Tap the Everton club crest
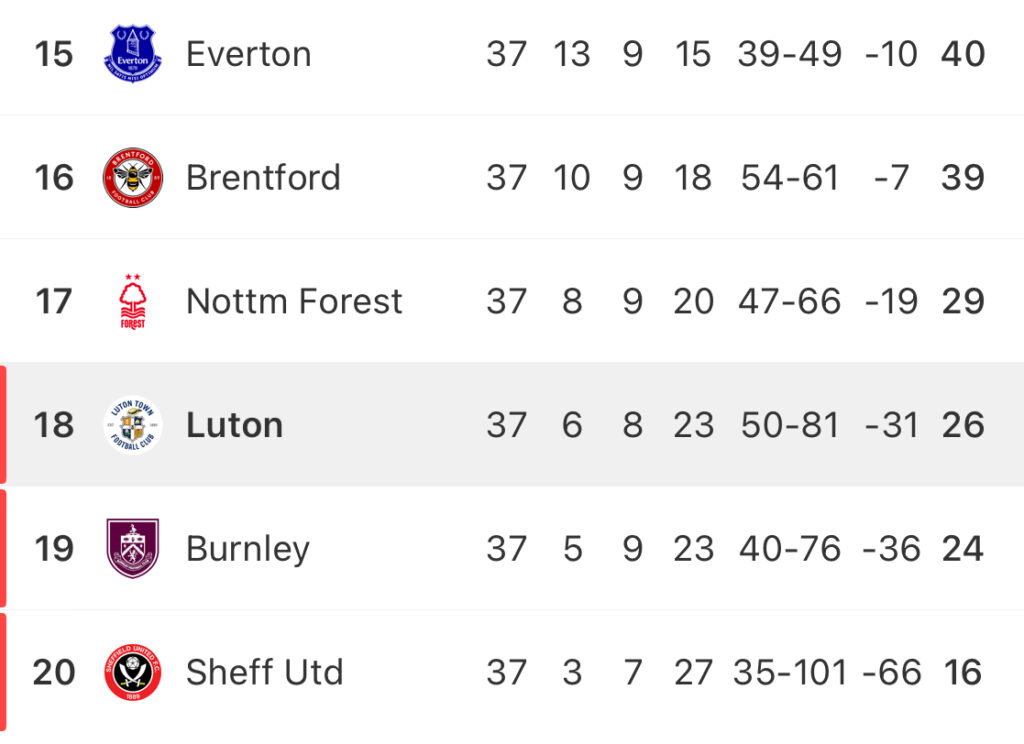Viewport: 1024px width, 744px height. [x=133, y=54]
